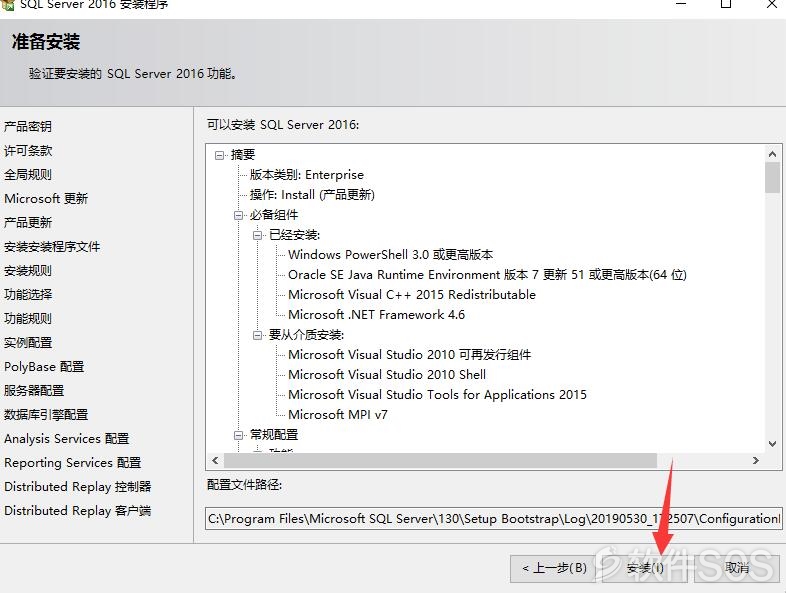Collapse the 要从介质安装 node

point(257,335)
